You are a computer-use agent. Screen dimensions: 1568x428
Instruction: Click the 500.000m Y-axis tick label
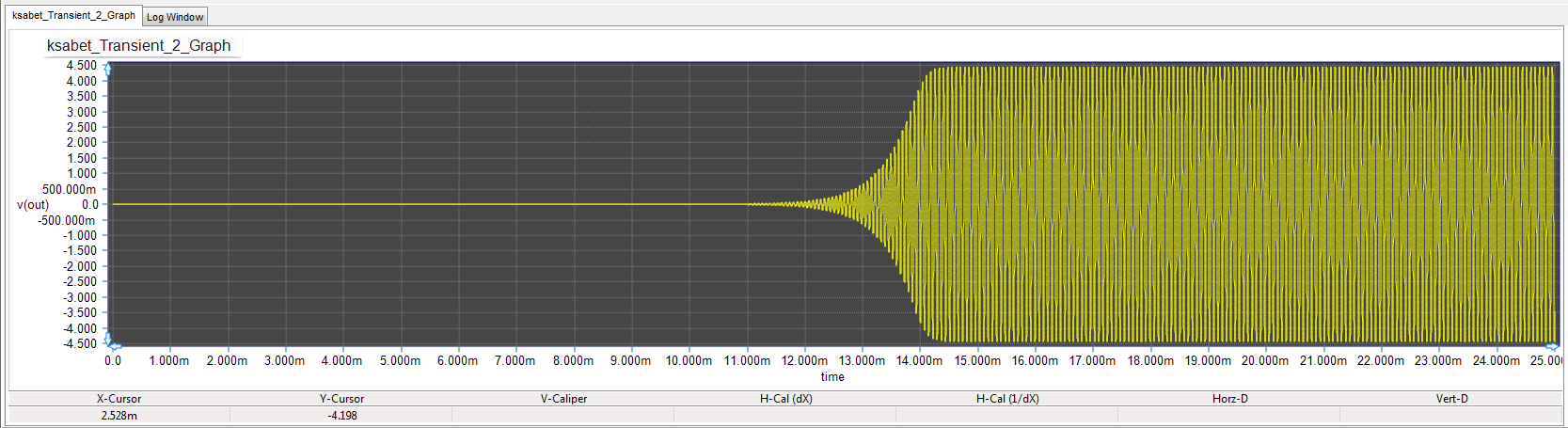coord(69,189)
